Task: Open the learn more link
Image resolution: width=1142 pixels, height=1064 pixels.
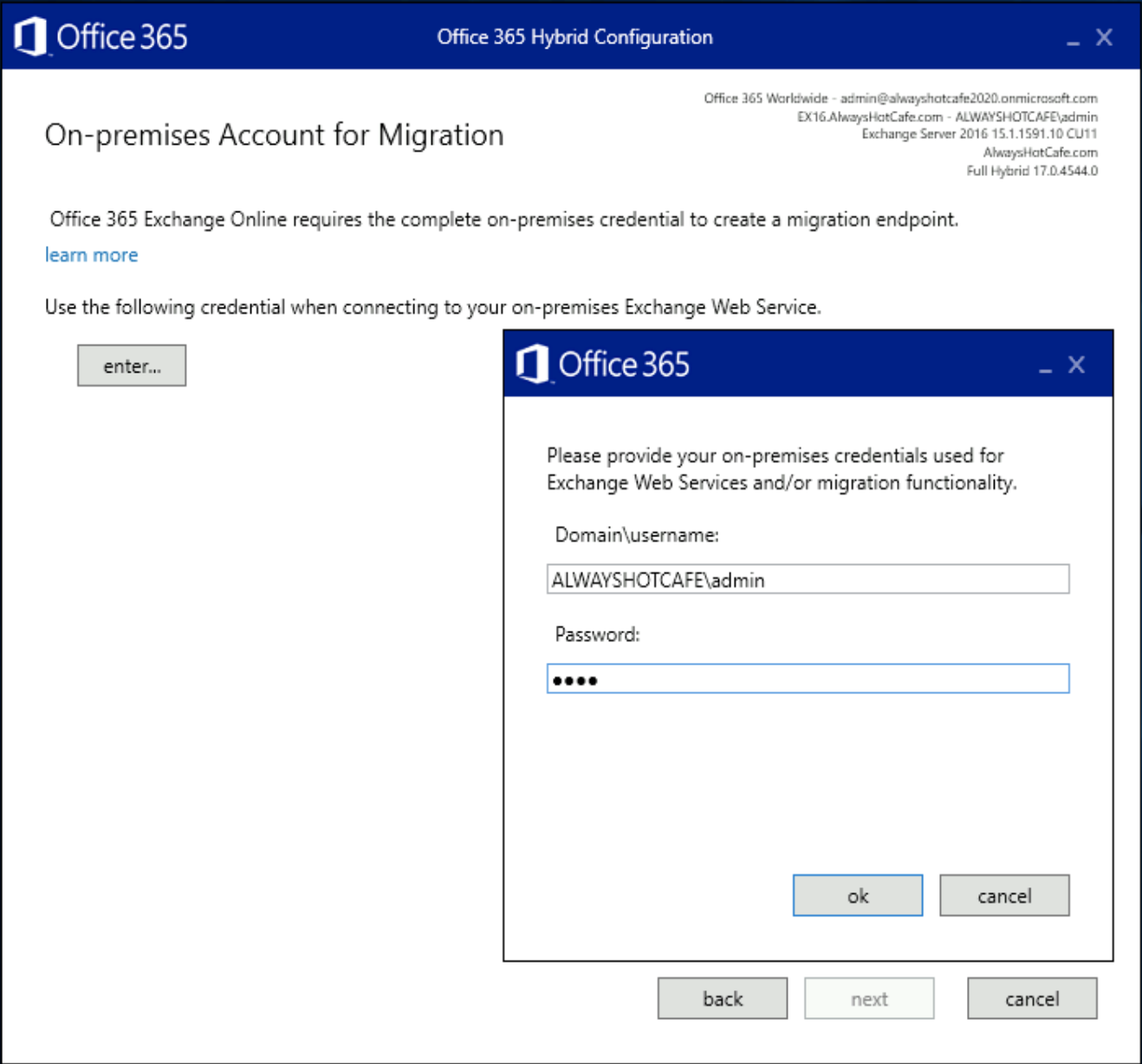Action: (x=90, y=254)
